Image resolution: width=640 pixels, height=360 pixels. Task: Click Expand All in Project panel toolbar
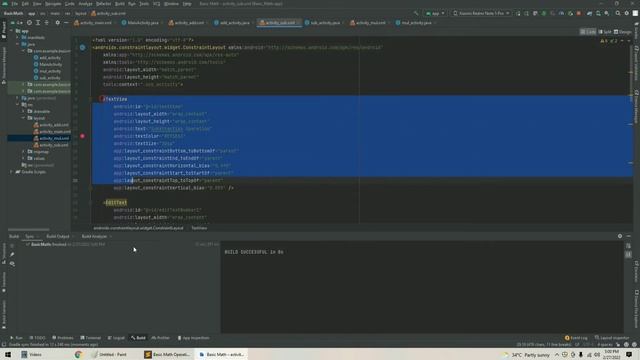click(38, 23)
